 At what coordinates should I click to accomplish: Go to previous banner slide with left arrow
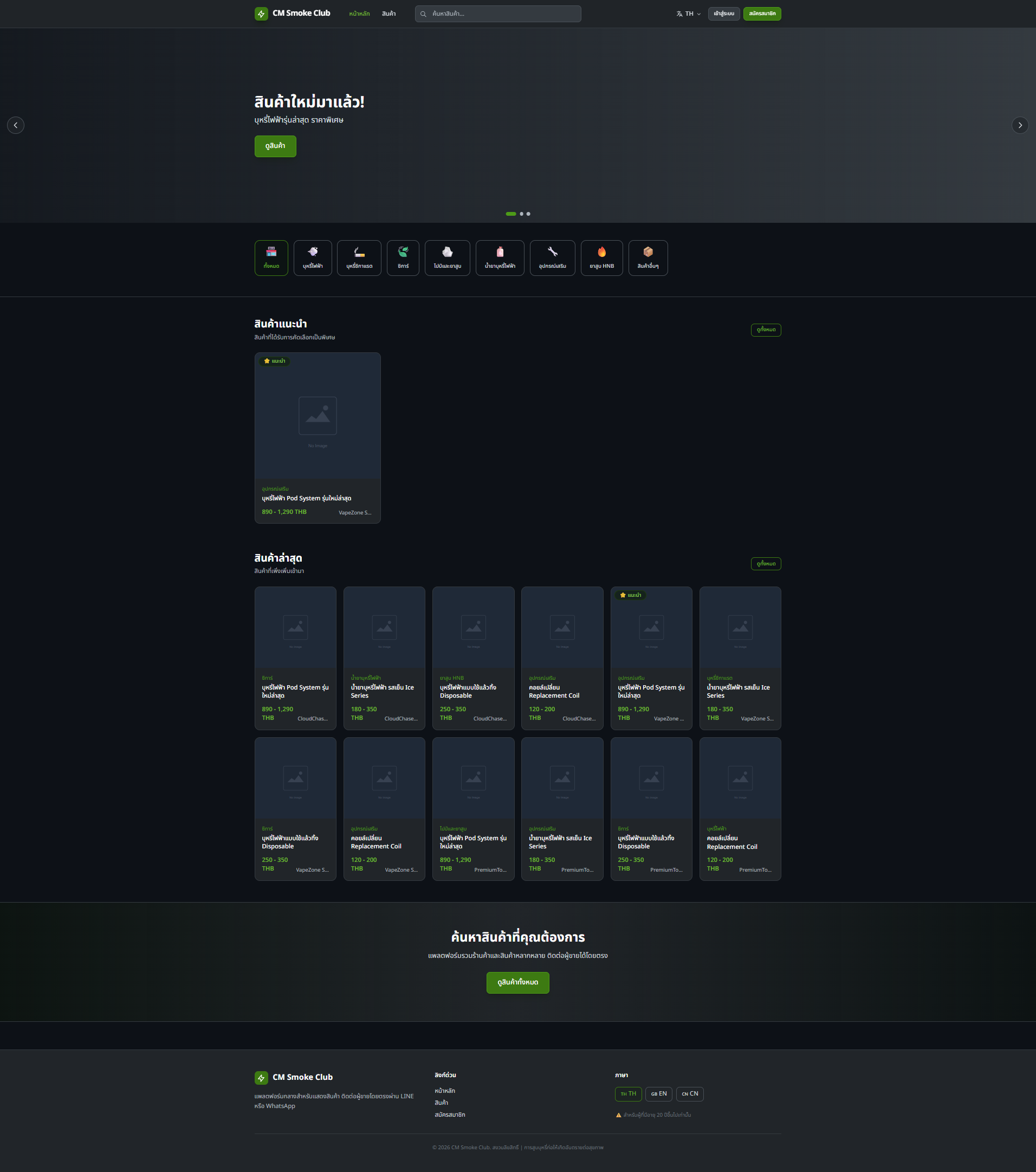(16, 125)
